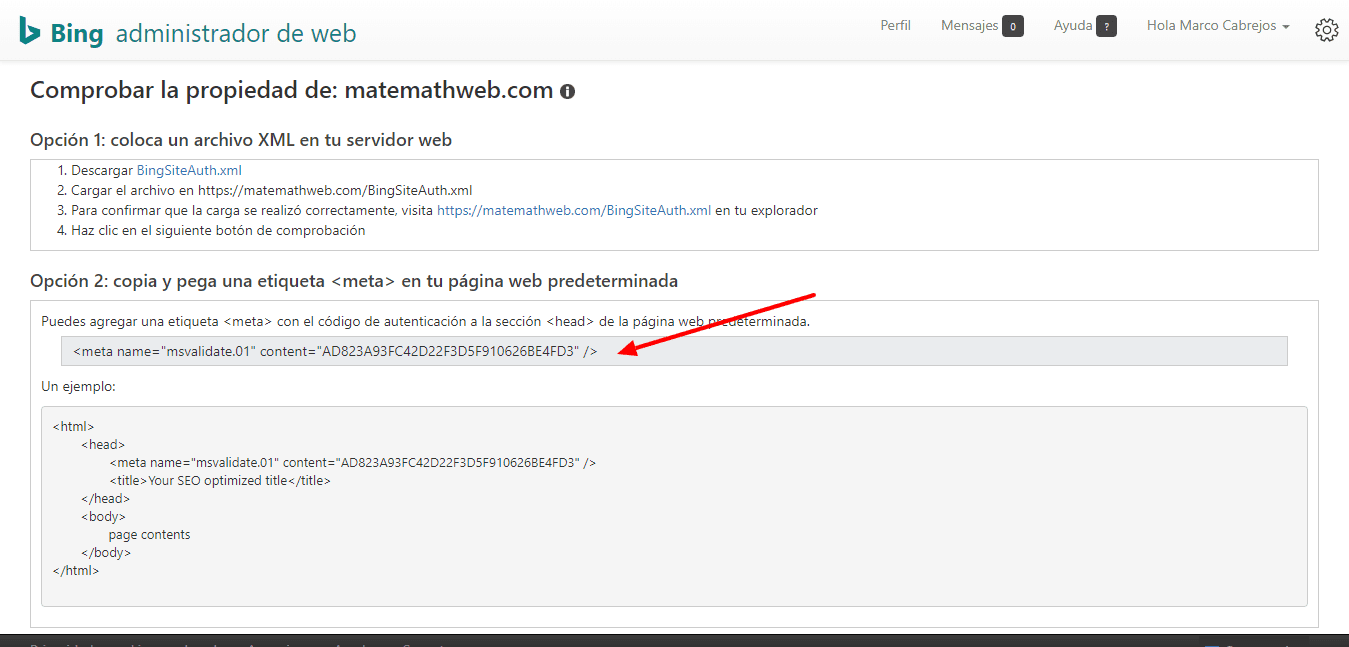Click the 'Opción 1' XML file heading
Image resolution: width=1349 pixels, height=647 pixels.
click(241, 140)
